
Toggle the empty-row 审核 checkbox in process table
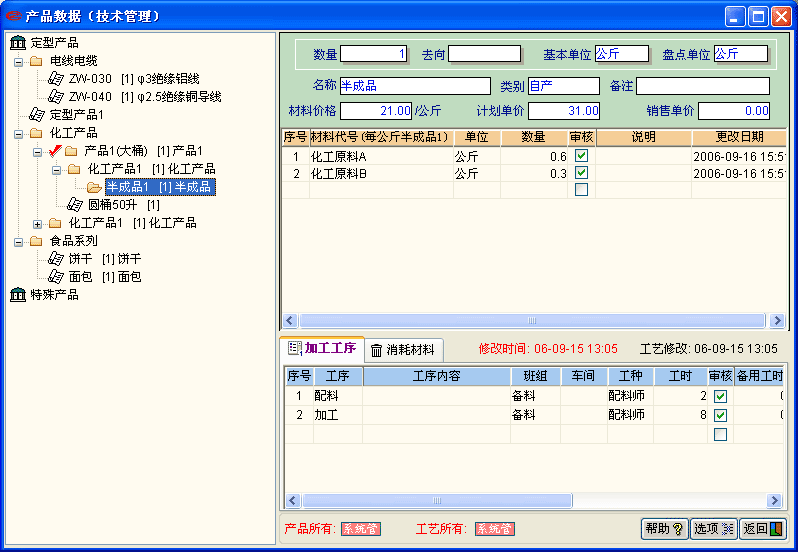720,434
